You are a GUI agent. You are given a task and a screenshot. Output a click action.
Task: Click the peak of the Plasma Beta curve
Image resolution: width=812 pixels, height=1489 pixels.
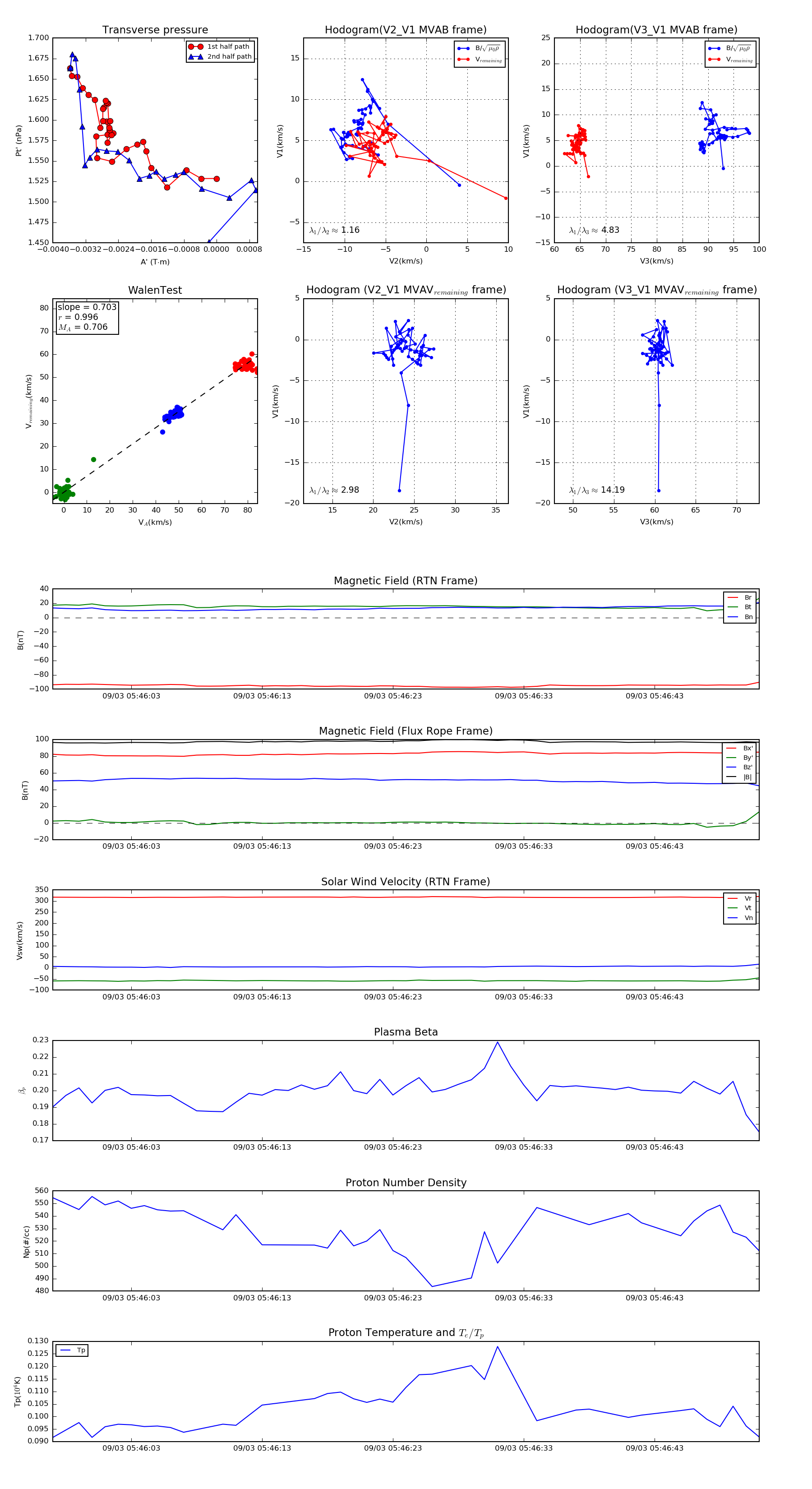tap(497, 1041)
